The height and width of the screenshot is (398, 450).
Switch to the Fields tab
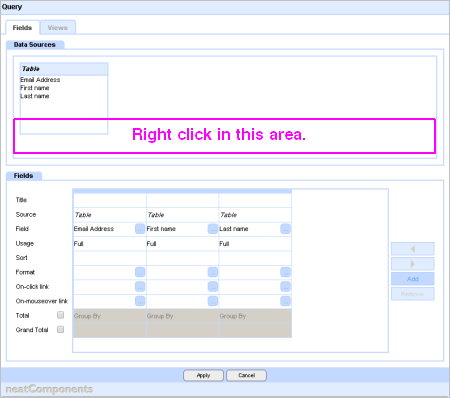click(x=22, y=28)
